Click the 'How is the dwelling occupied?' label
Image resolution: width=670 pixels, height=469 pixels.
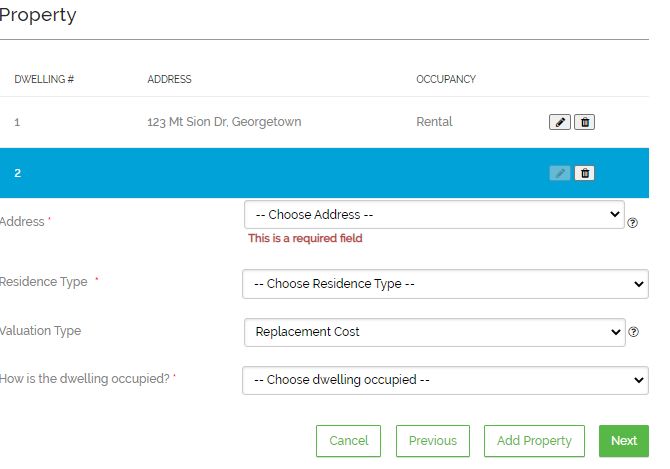pos(85,379)
